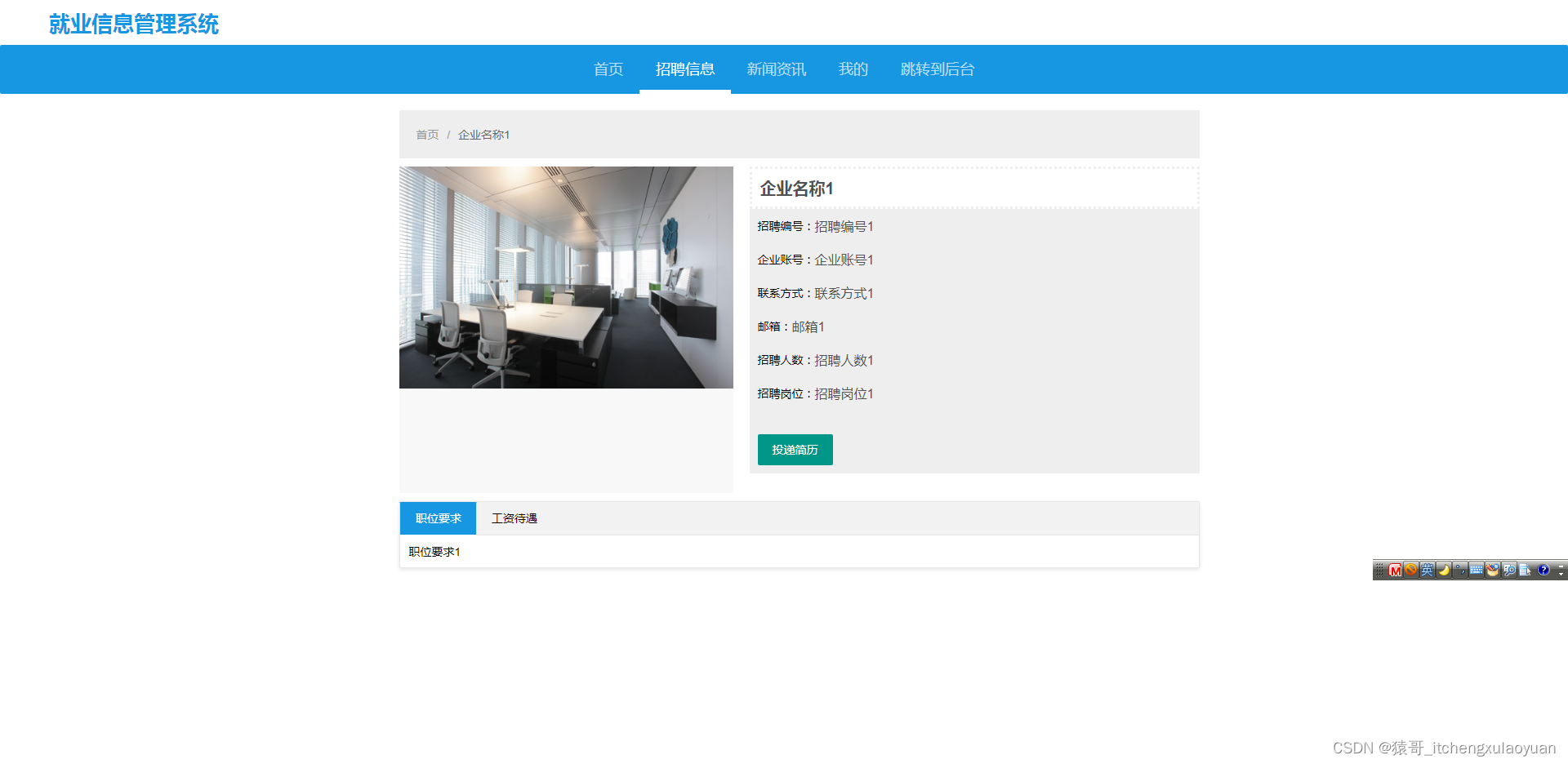Open the 新闻资讯 navigation tab

tap(777, 69)
